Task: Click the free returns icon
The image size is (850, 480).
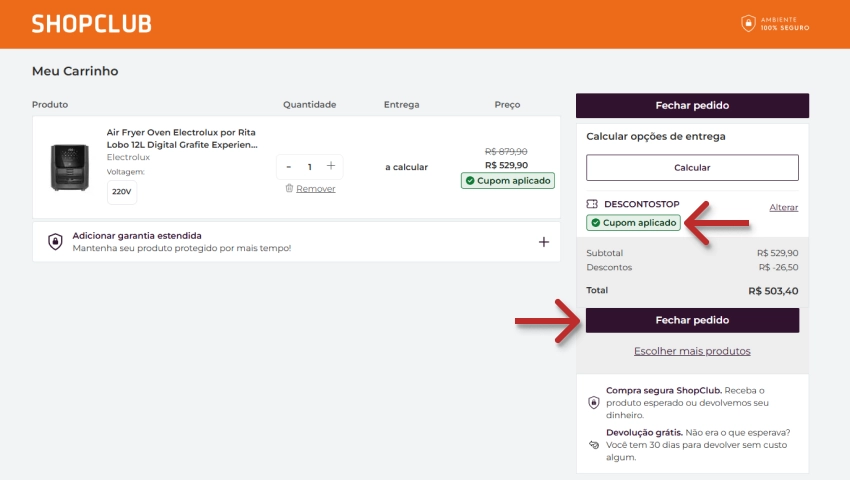Action: (594, 444)
